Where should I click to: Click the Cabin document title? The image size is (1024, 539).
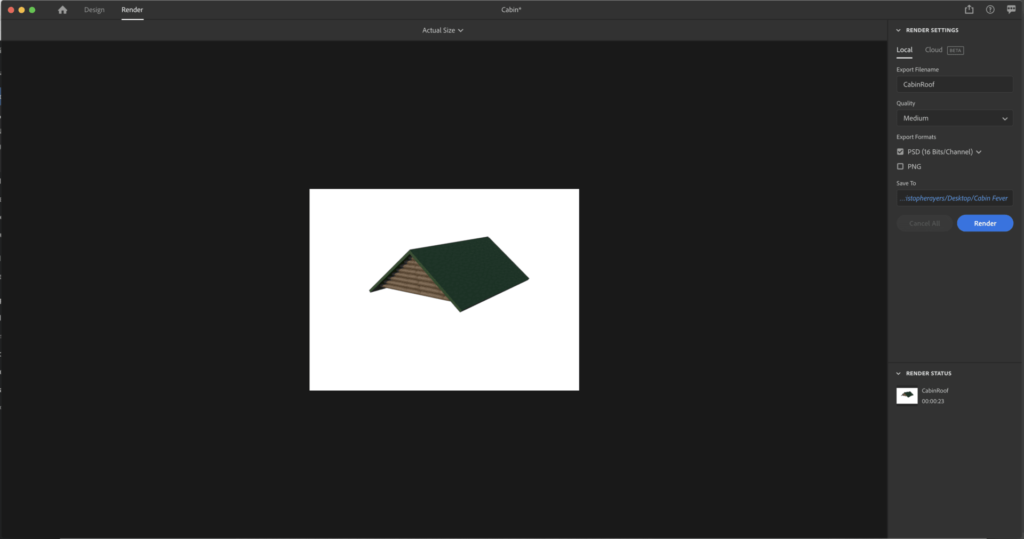[x=511, y=10]
